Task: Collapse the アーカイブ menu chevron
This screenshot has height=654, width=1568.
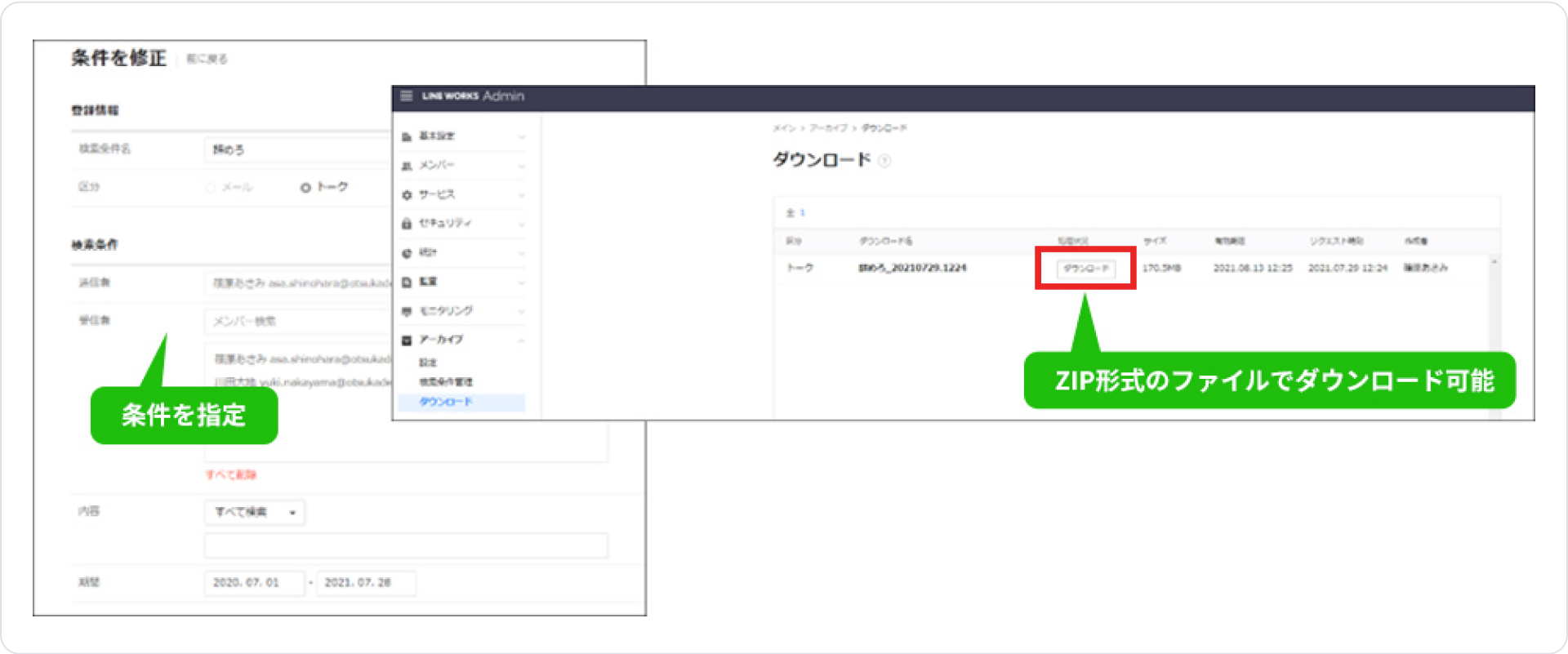Action: pyautogui.click(x=521, y=340)
